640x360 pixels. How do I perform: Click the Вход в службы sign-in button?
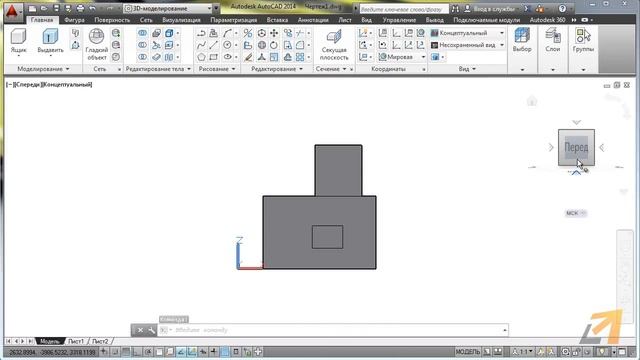(490, 9)
